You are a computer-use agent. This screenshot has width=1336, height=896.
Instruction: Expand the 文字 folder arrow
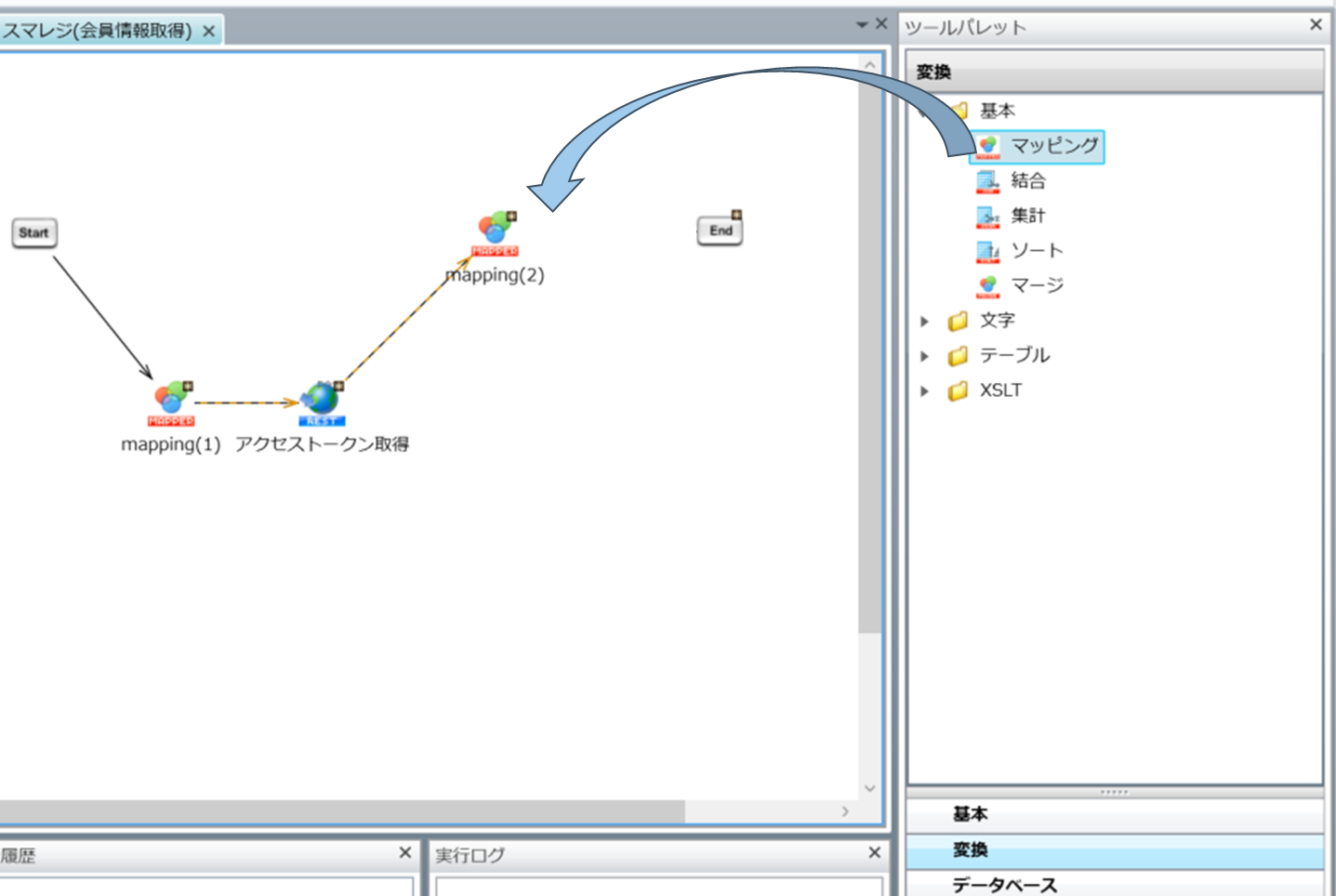(x=924, y=322)
